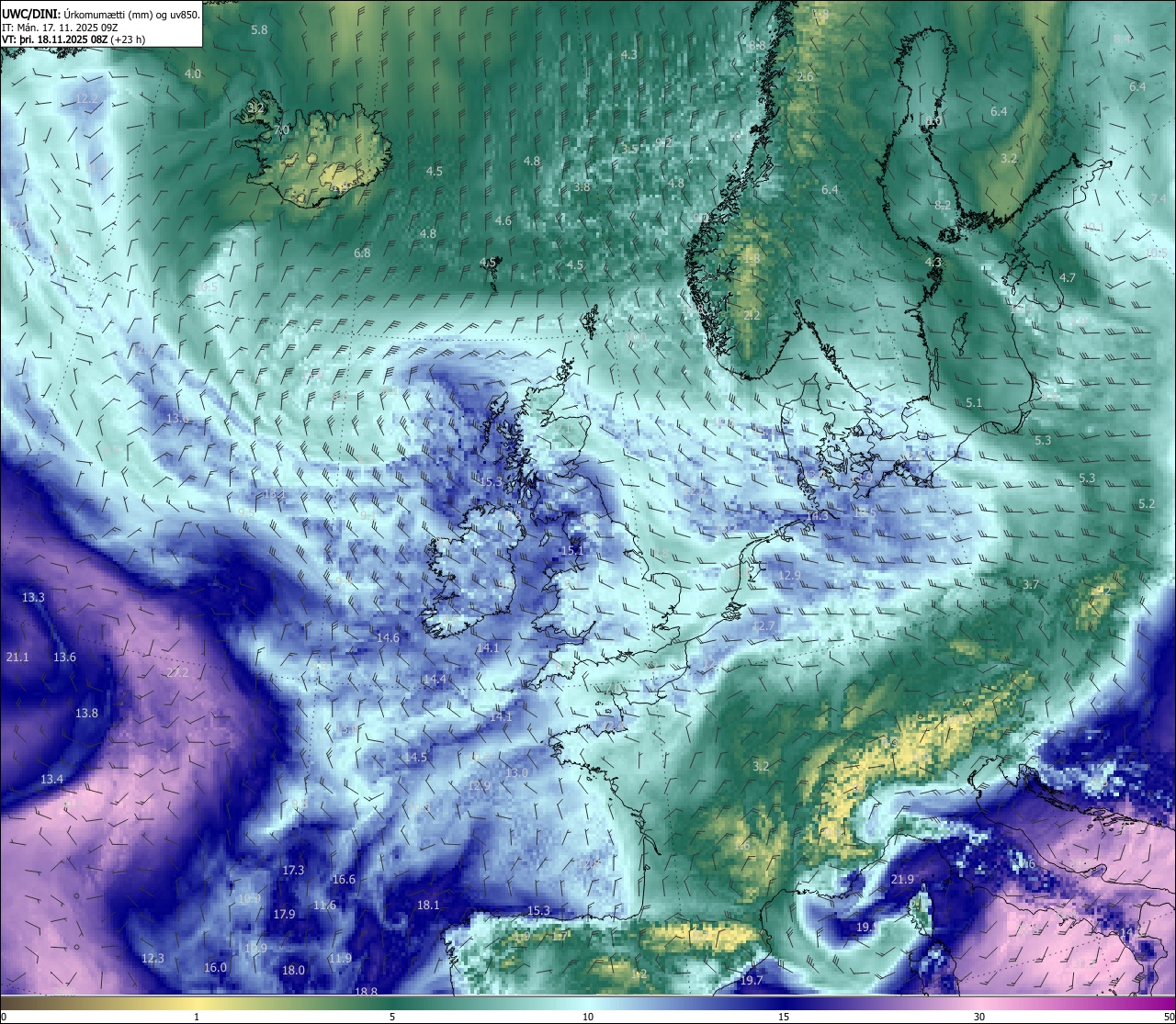This screenshot has height=1024, width=1176.
Task: Click the 18.0 value label
Action: [x=293, y=970]
